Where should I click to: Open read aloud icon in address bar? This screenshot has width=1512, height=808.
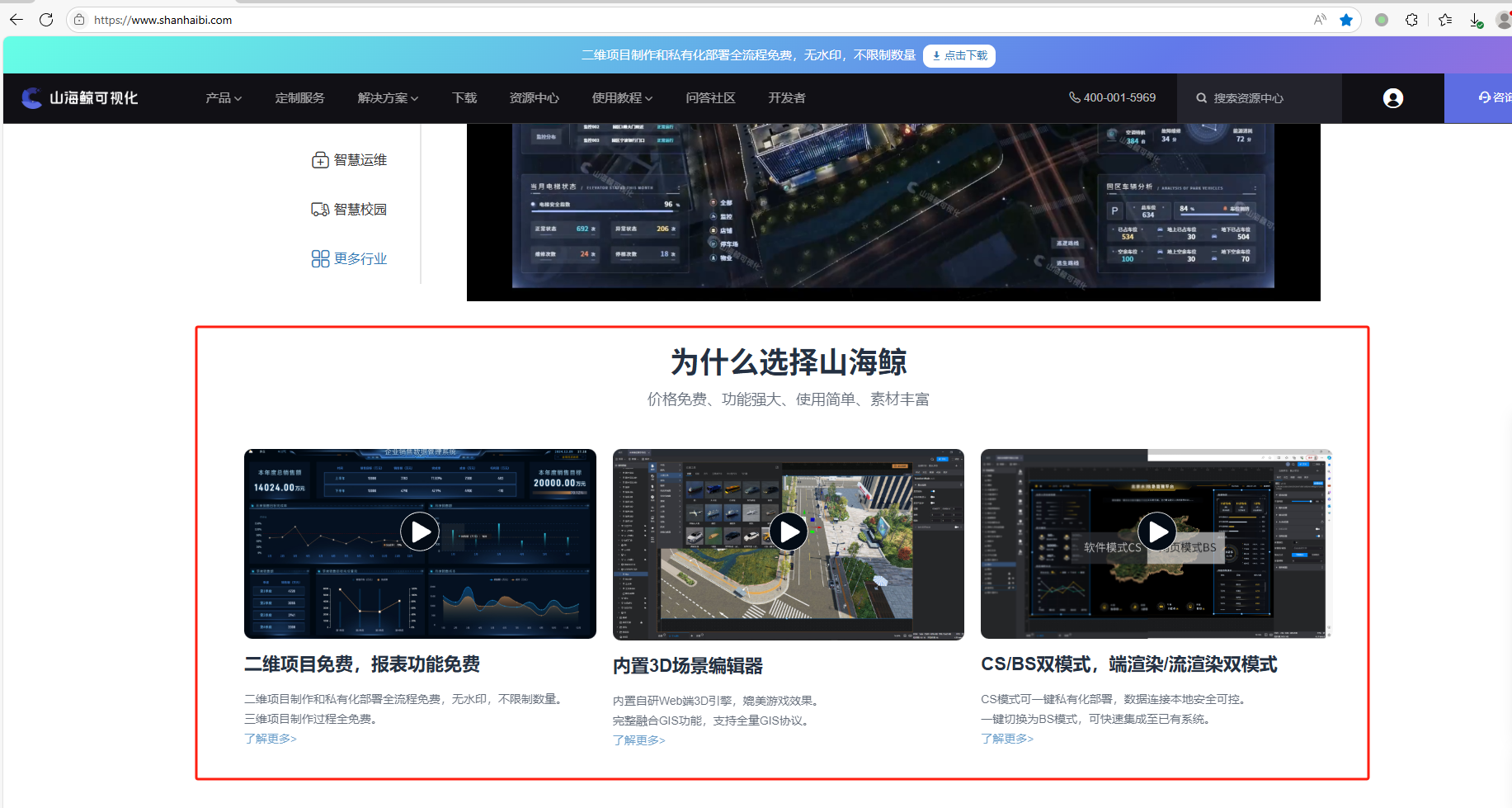click(1320, 20)
